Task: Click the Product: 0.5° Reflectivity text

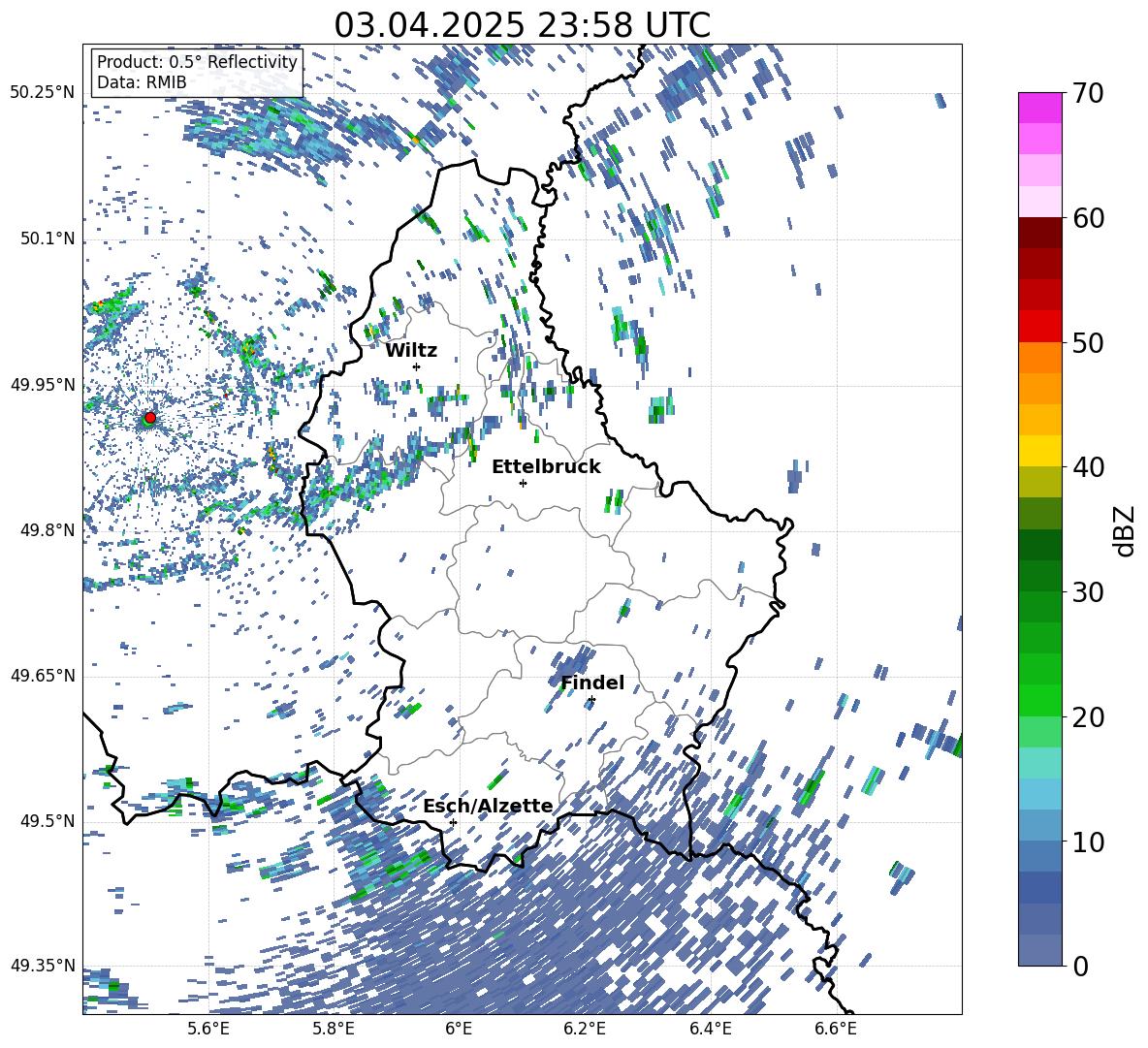Action: click(197, 61)
